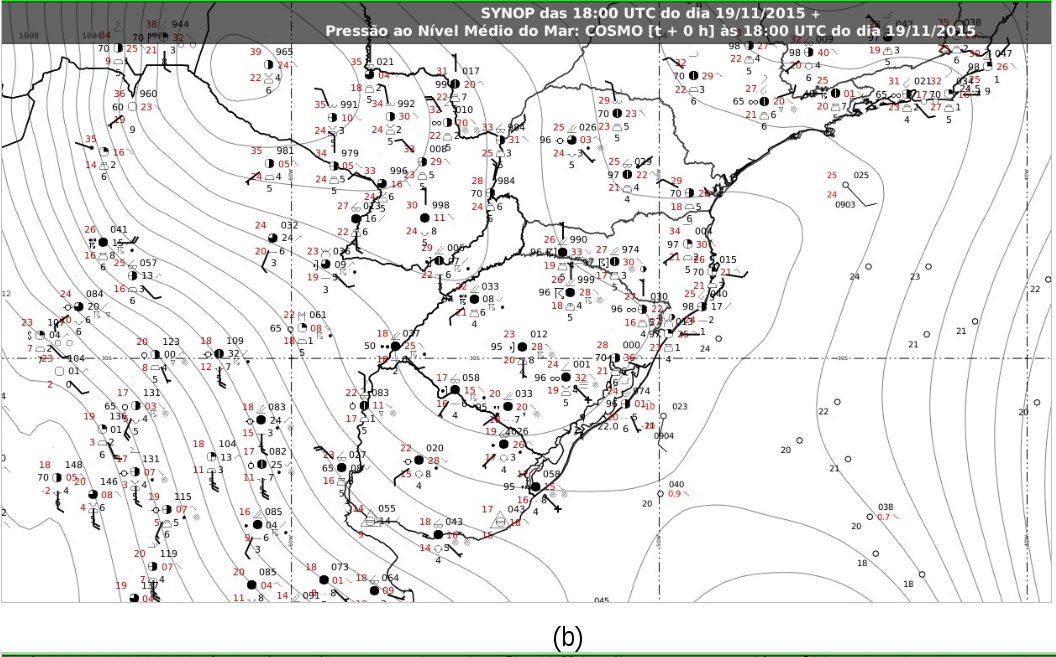Click the 045 isobar label at bottom
Viewport: 1056px width, 657px height.
601,600
